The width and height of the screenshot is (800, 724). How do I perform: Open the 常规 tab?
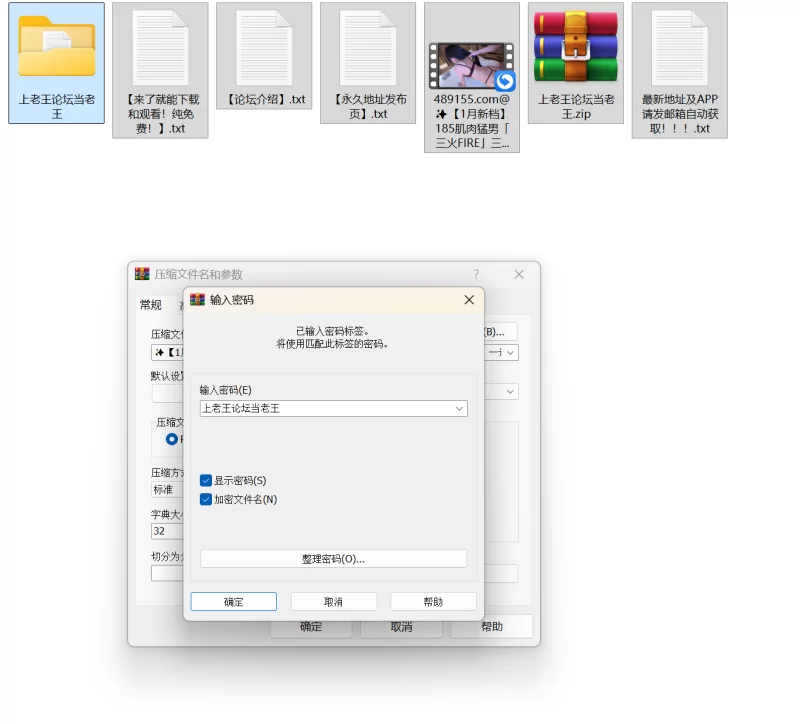tap(151, 305)
